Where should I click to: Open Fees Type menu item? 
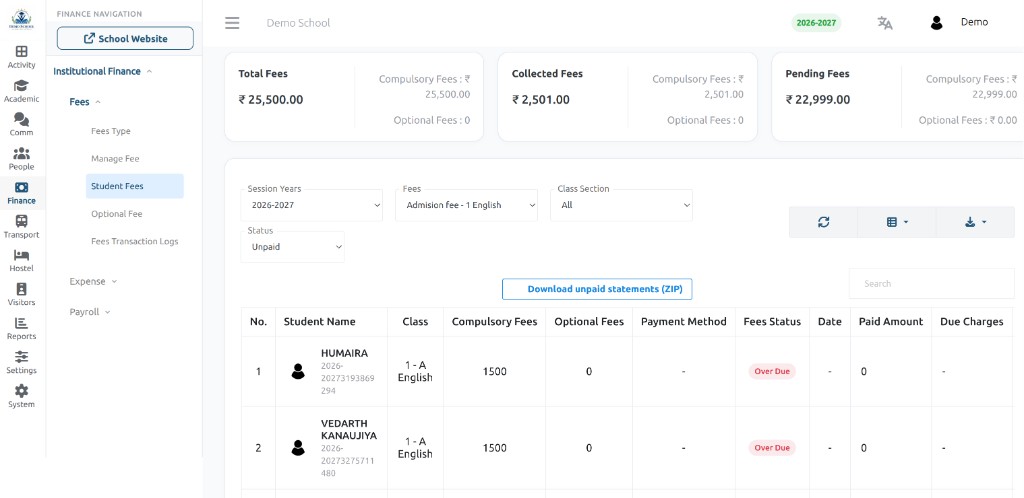111,131
